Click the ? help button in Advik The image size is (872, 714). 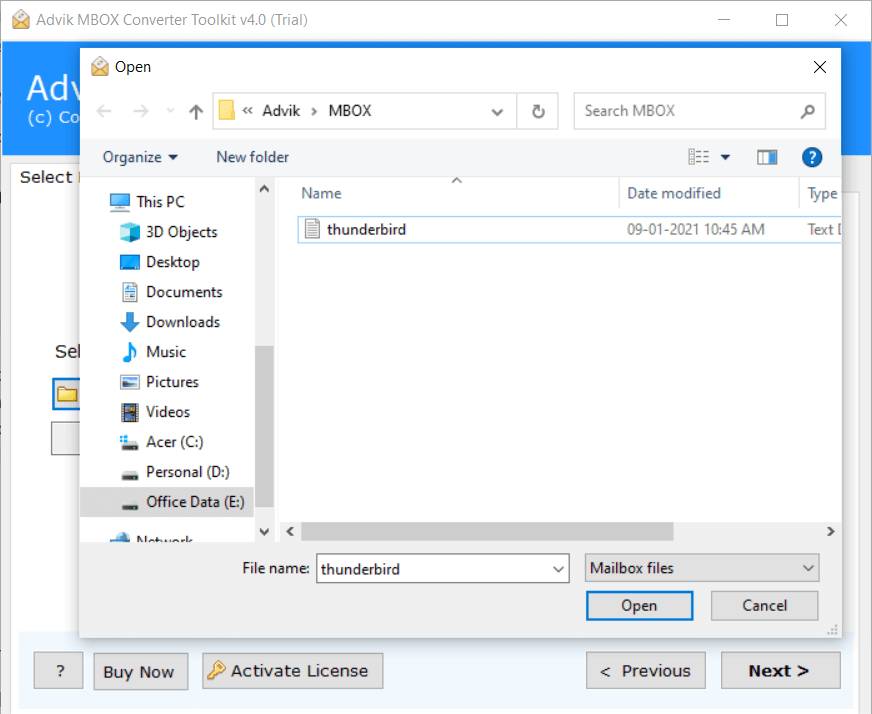tap(59, 671)
